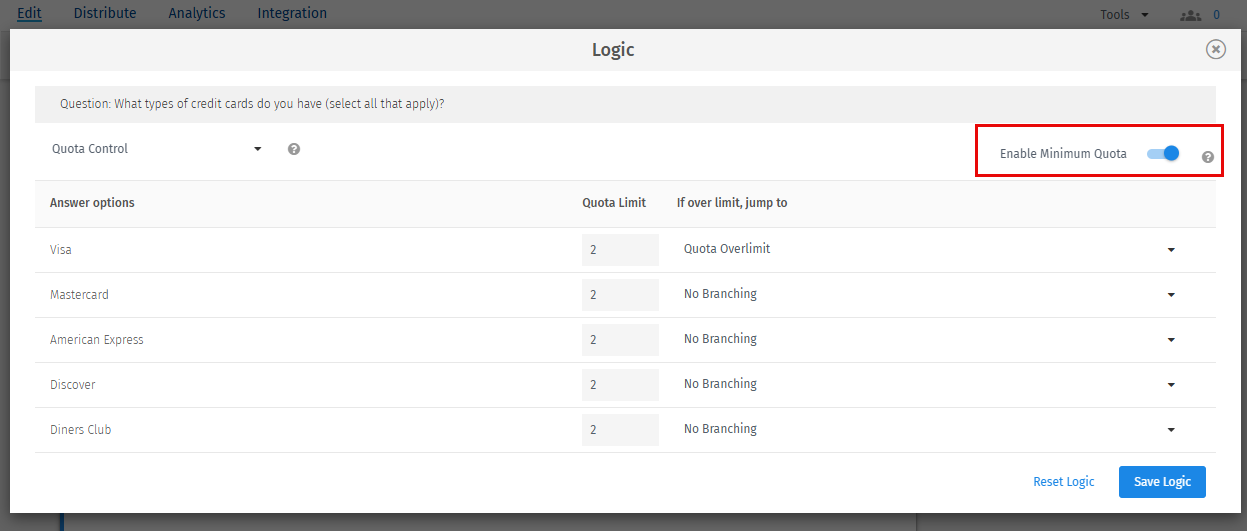Close the Logic dialog with X icon
Screen dimensions: 1247x531
coord(1215,50)
